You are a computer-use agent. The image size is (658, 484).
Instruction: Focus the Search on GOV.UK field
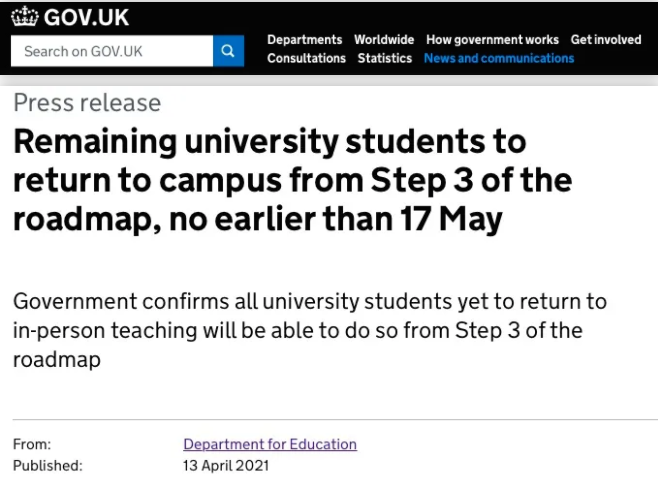pos(112,51)
